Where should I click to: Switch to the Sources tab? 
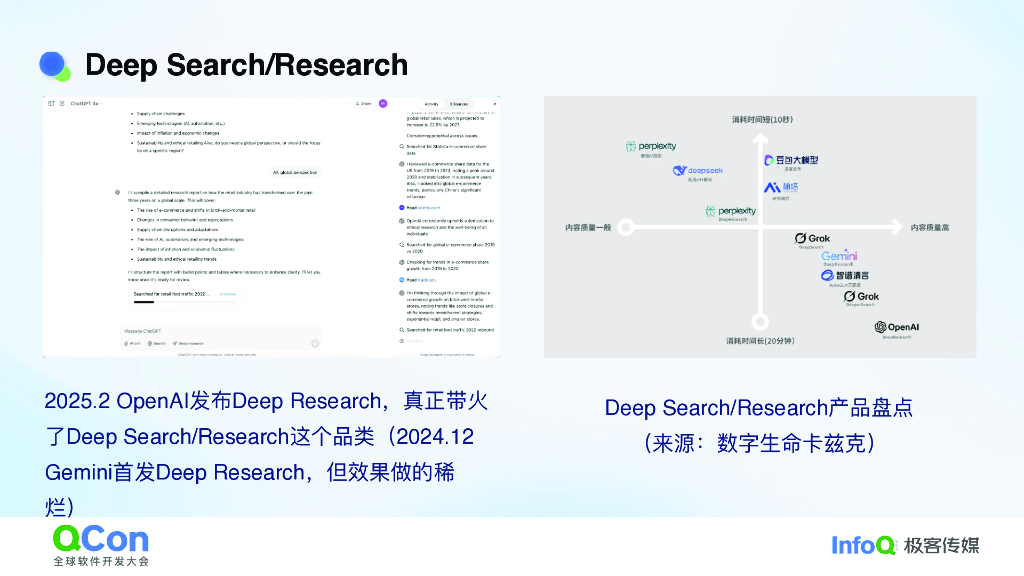458,104
